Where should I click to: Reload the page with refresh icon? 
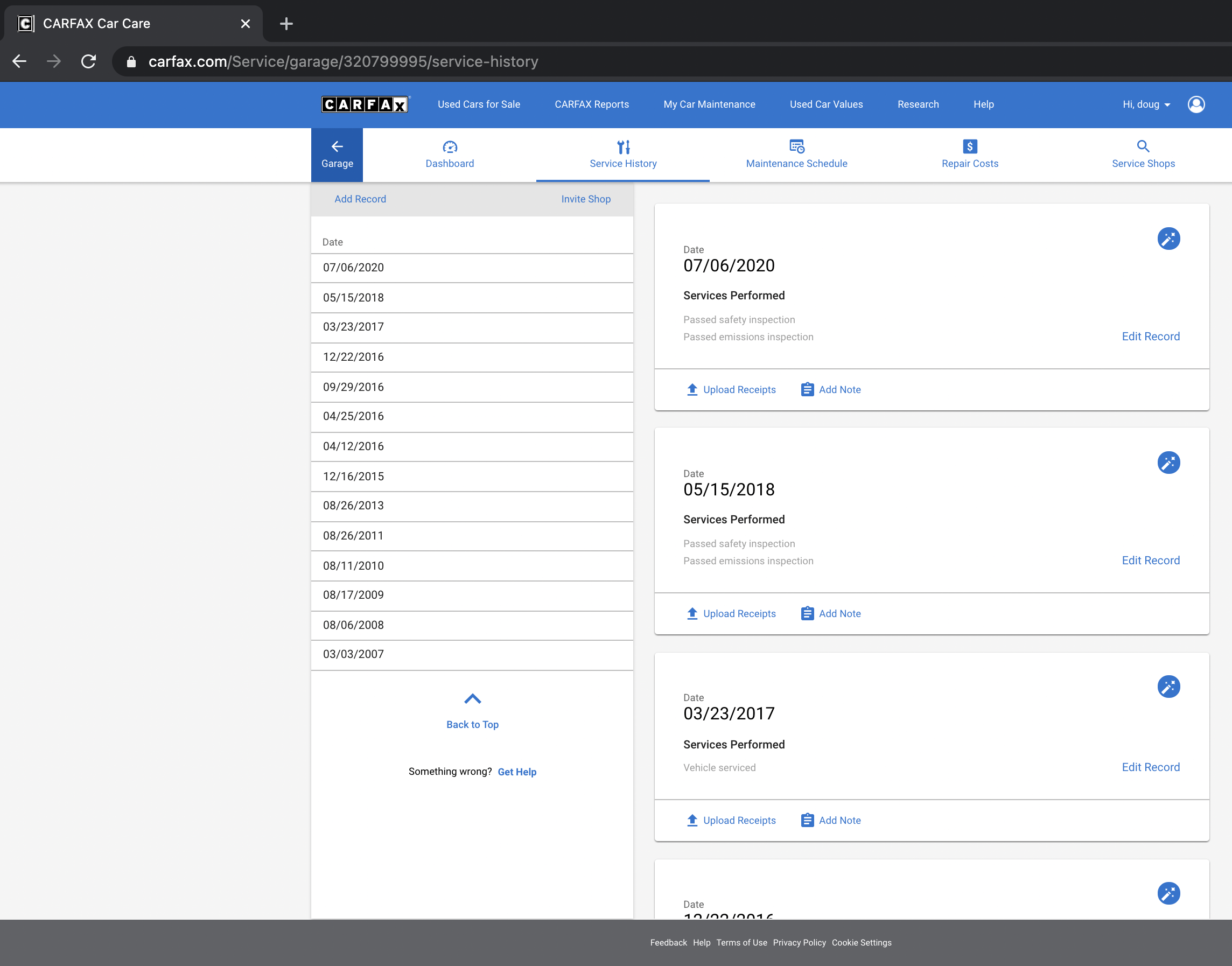pos(89,61)
